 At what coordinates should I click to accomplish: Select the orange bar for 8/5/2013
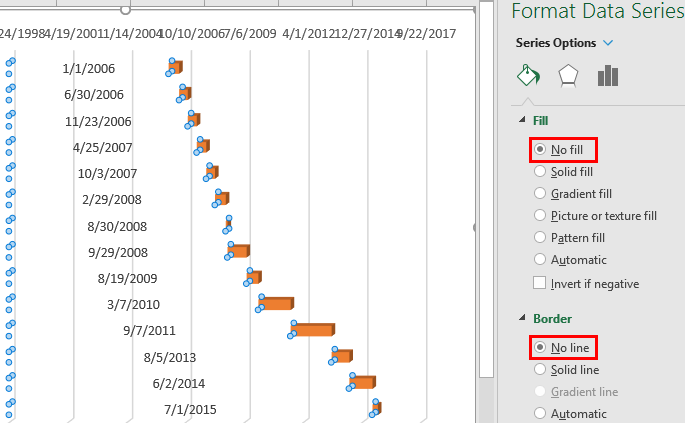[342, 356]
